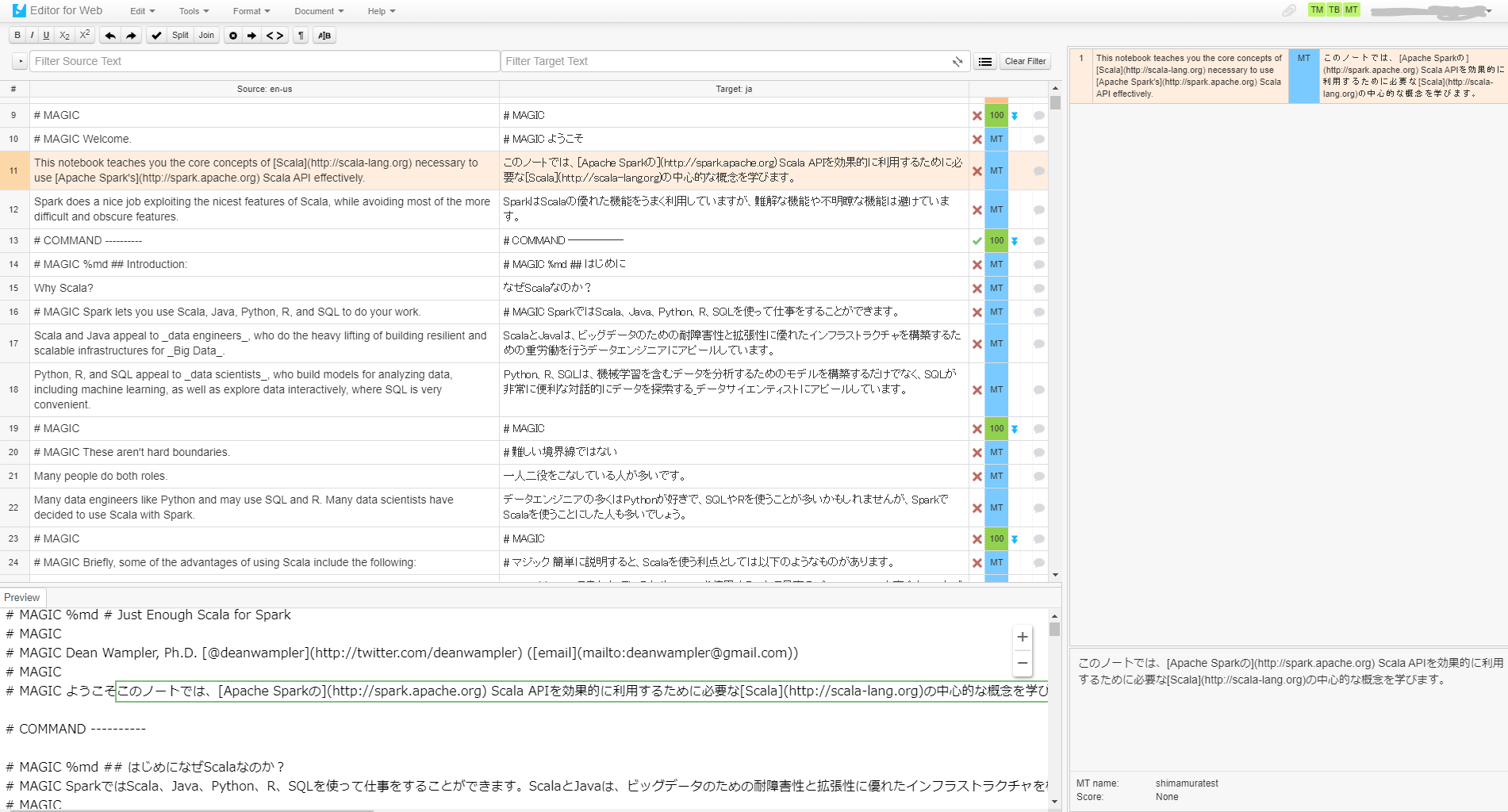Switch to the Preview tab
Image resolution: width=1508 pixels, height=812 pixels.
(x=22, y=598)
